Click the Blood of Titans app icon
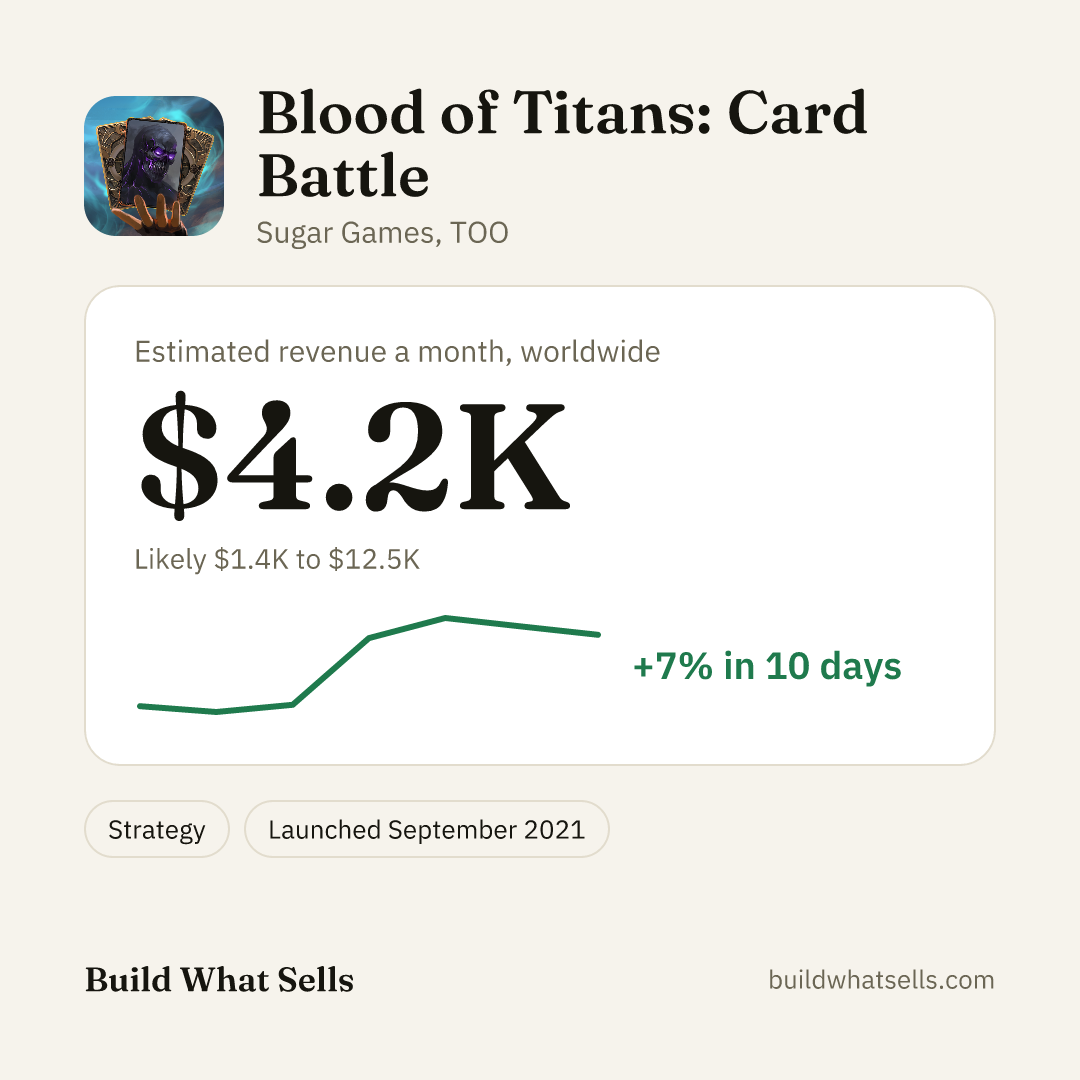 click(154, 166)
